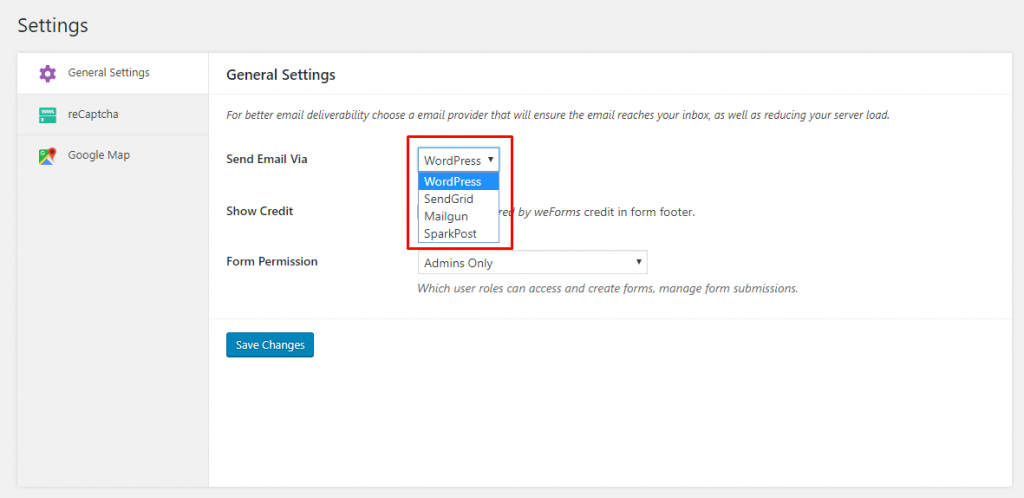Click the Save Changes button
The height and width of the screenshot is (498, 1024).
(x=270, y=345)
